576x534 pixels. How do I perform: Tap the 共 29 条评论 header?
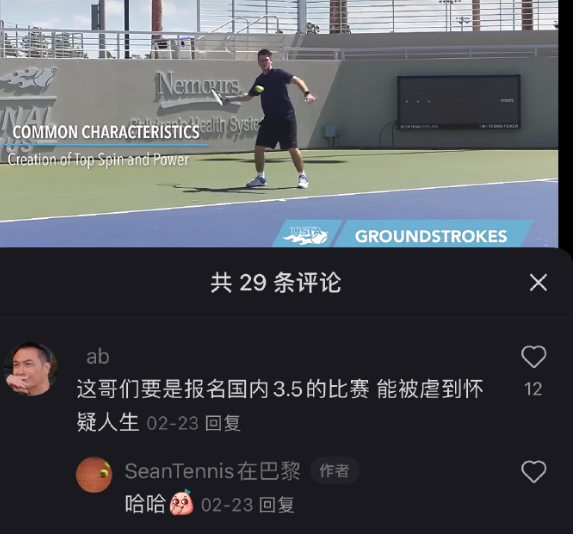point(276,282)
